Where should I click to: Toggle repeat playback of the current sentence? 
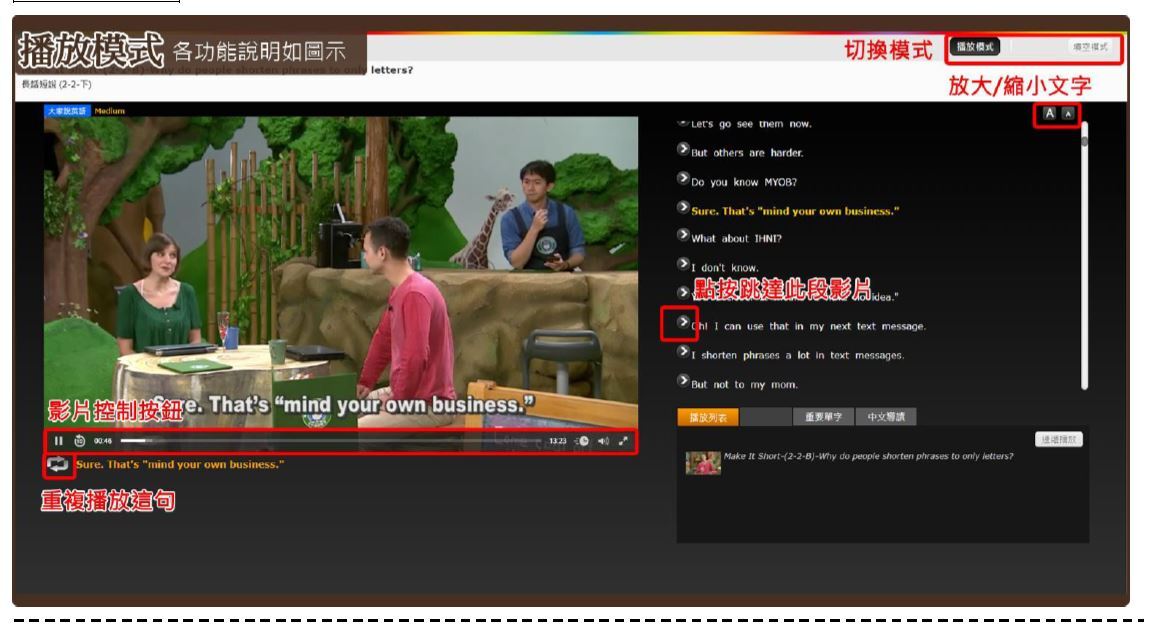coord(59,465)
